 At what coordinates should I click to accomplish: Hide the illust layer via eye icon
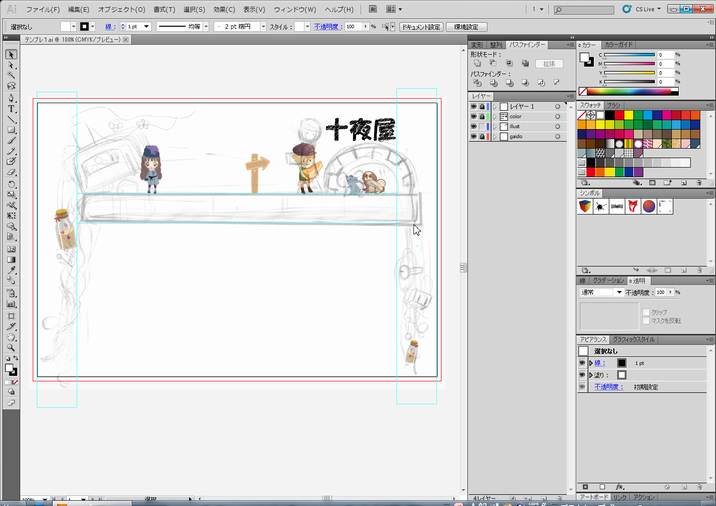click(x=474, y=126)
